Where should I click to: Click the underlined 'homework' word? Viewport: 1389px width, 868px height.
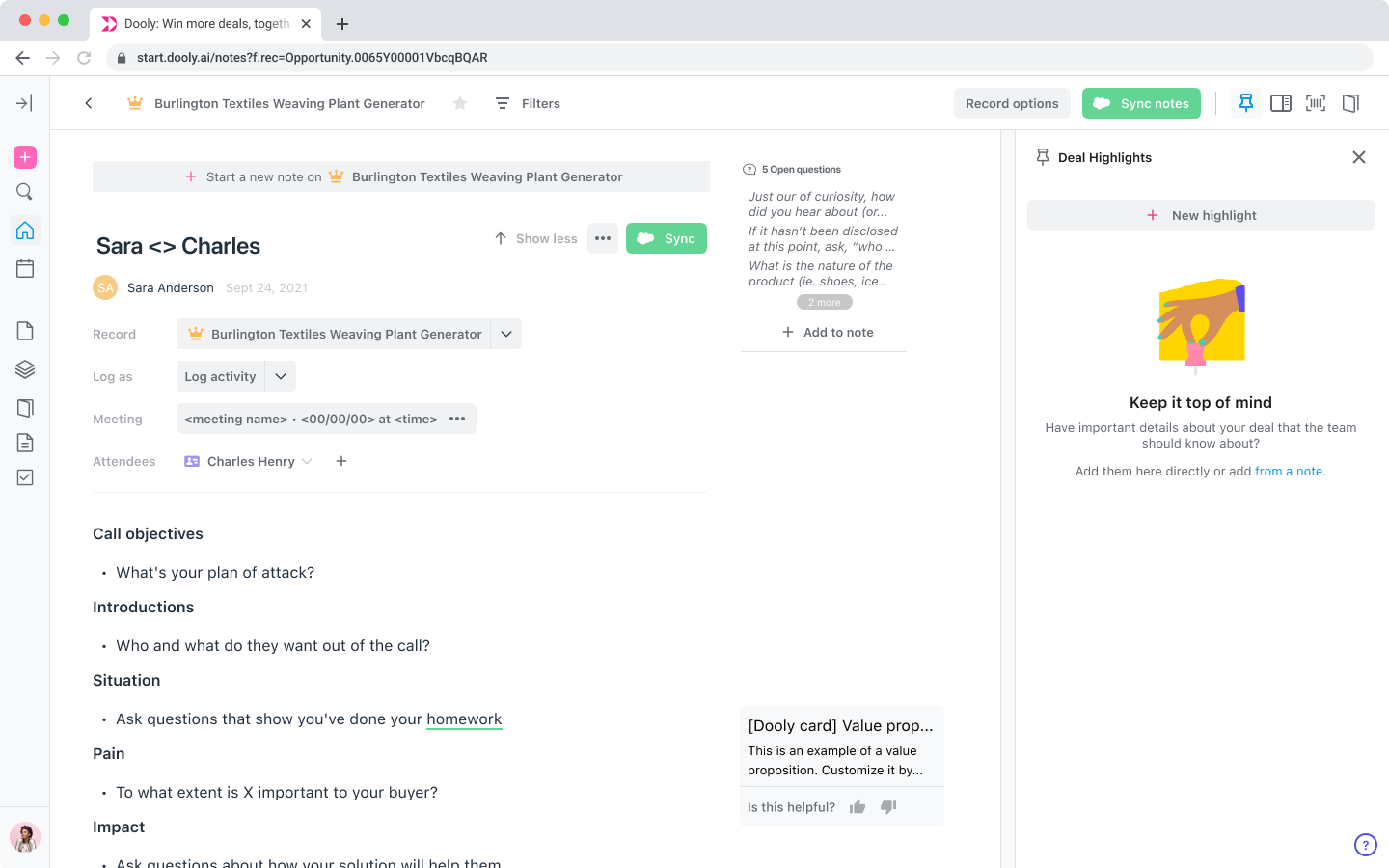[x=464, y=719]
